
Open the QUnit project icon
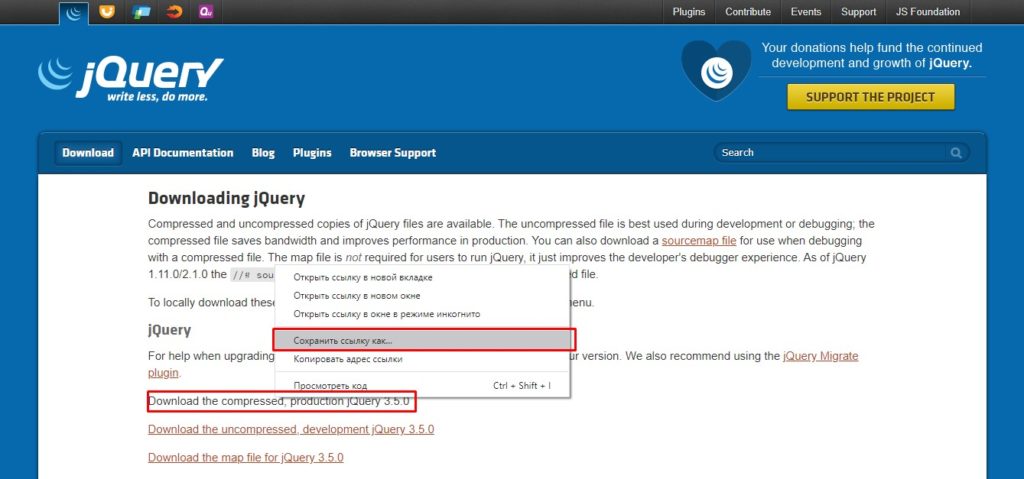pos(206,12)
